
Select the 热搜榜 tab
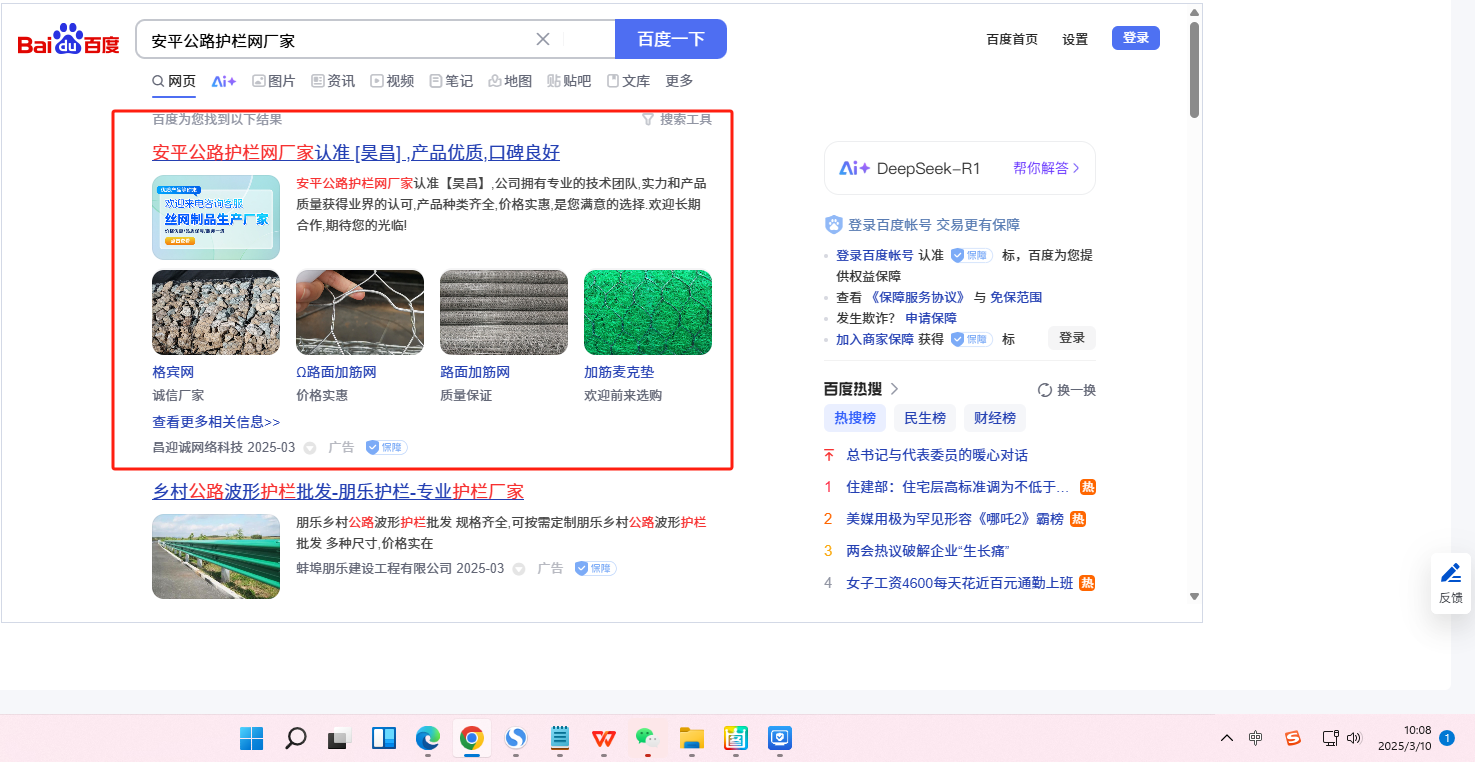point(855,418)
